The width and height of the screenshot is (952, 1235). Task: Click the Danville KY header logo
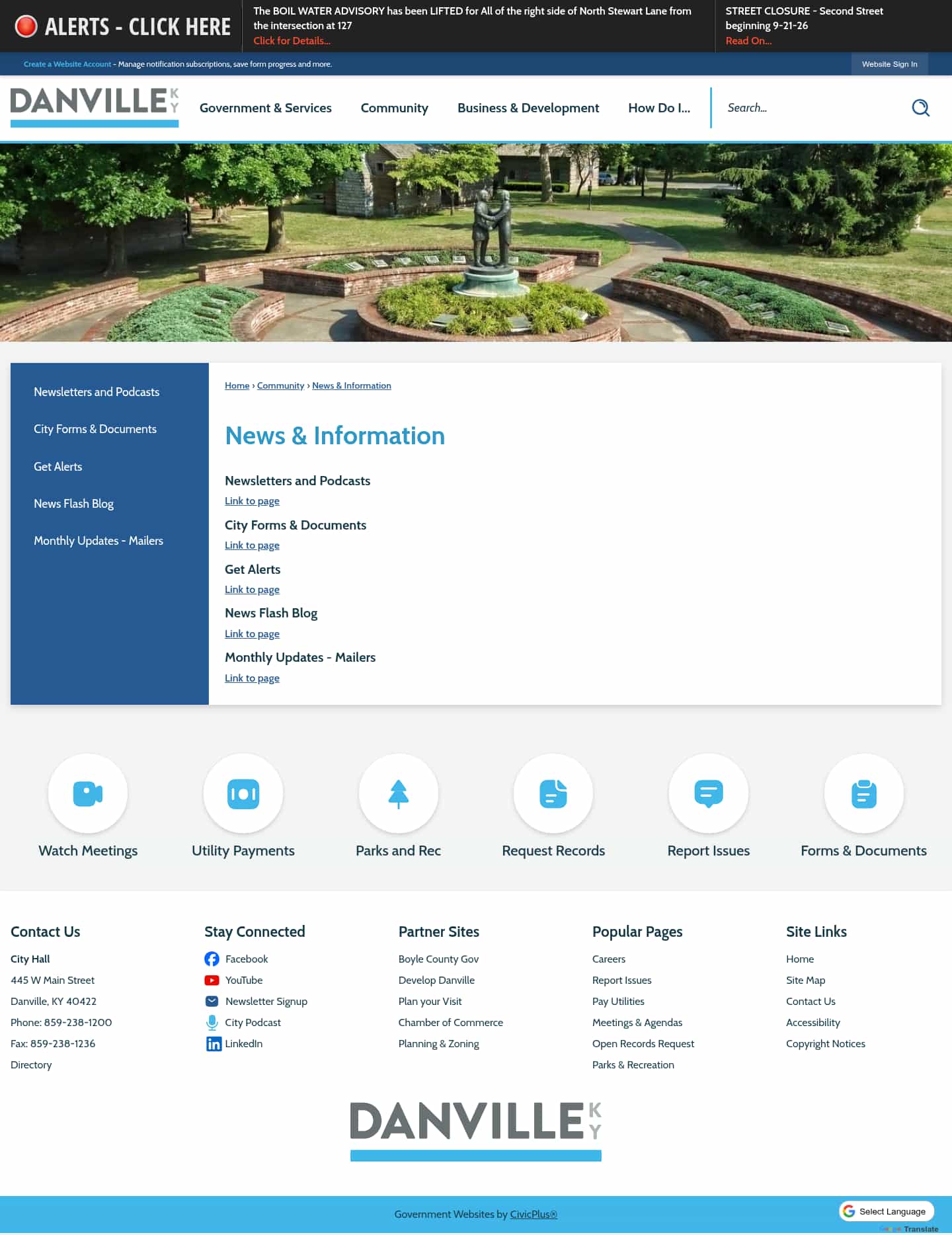click(95, 107)
